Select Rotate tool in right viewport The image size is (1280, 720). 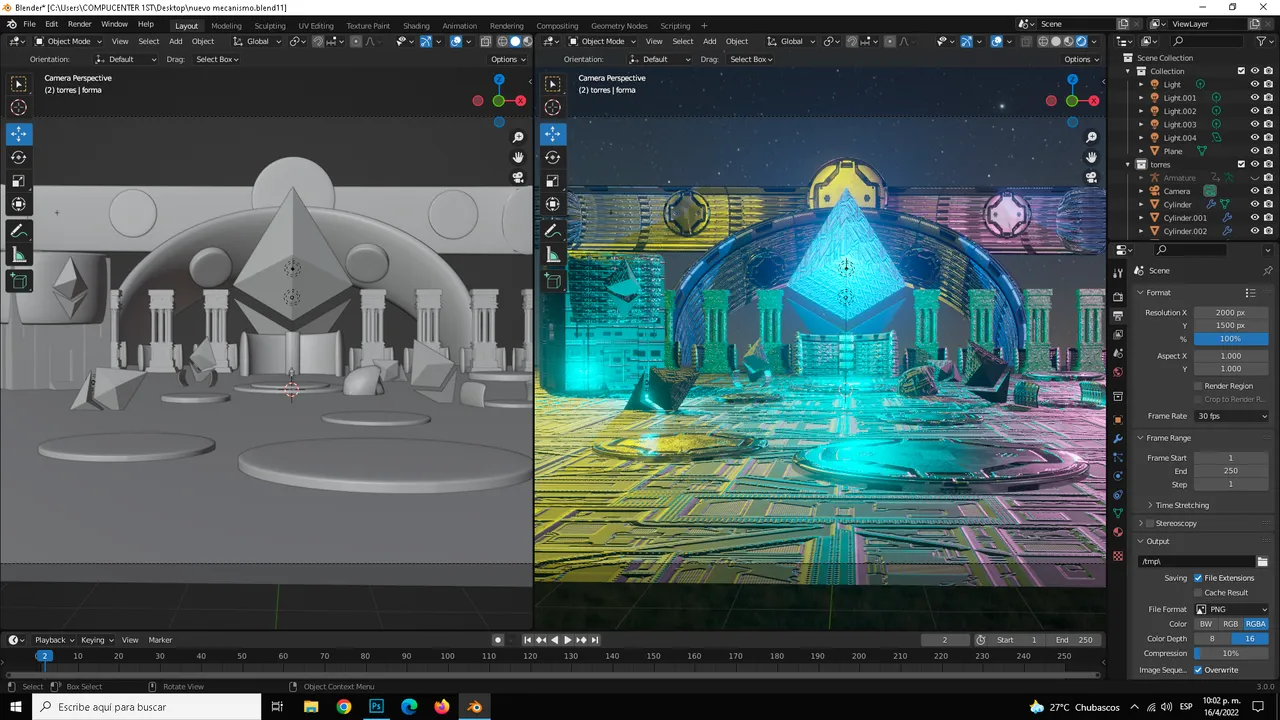click(x=553, y=157)
